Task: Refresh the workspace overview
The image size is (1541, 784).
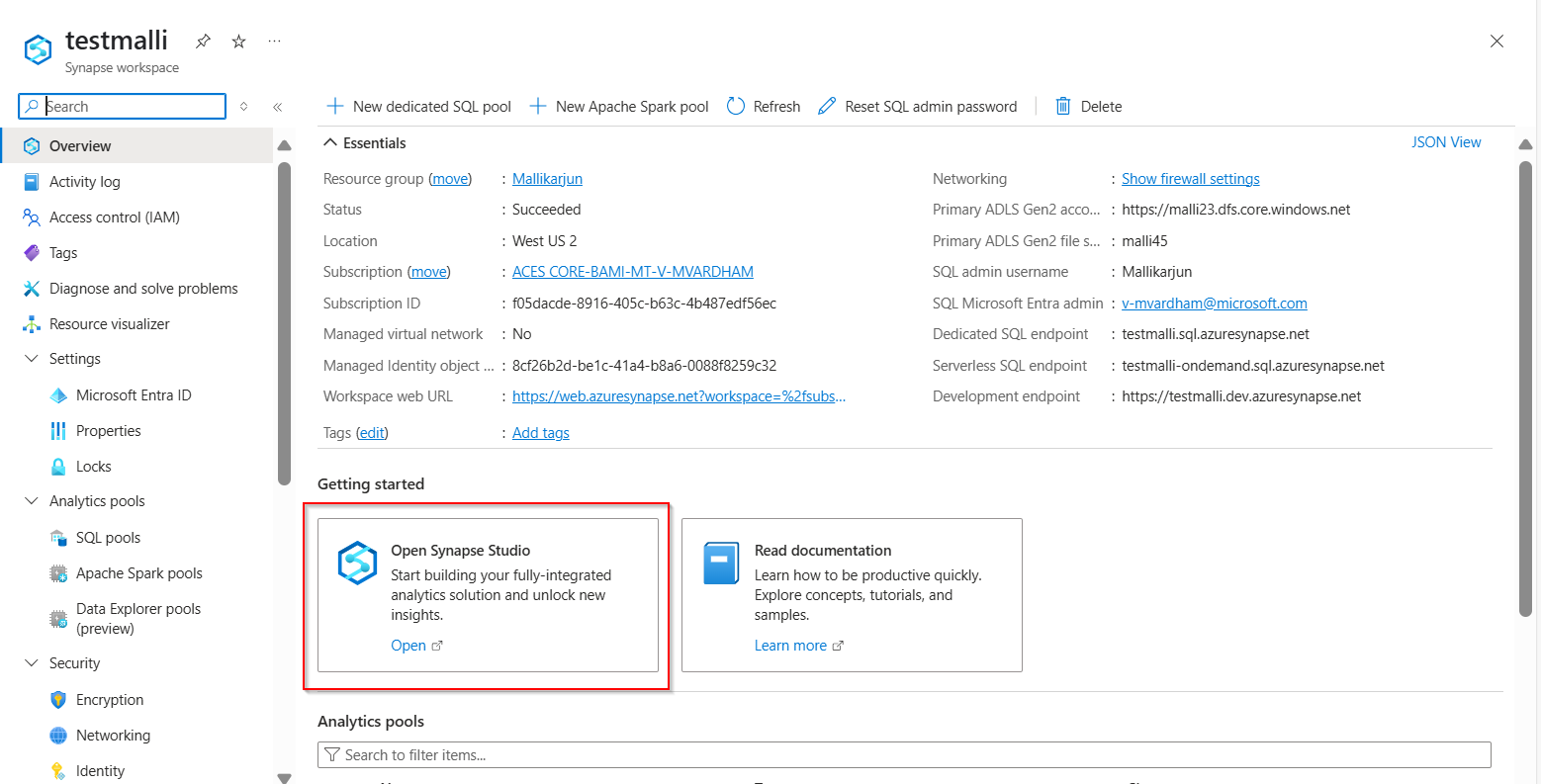Action: [x=764, y=106]
